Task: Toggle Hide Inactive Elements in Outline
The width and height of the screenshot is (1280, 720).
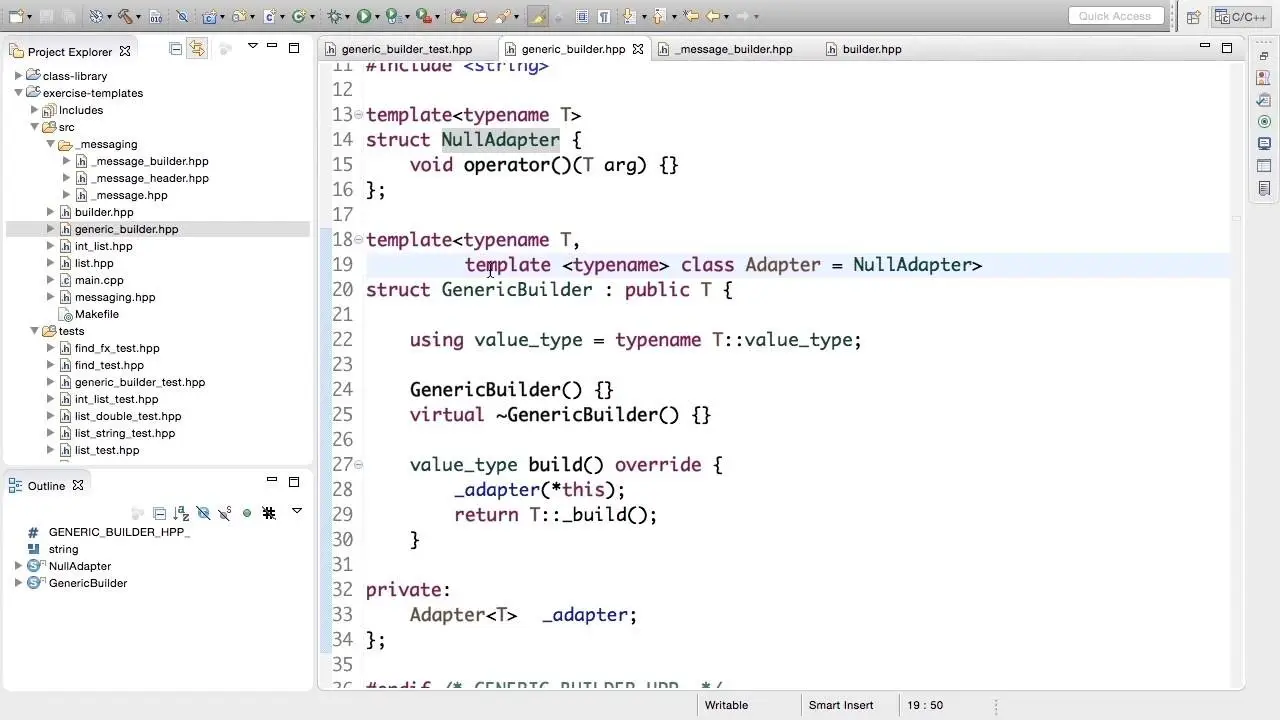Action: pyautogui.click(x=269, y=513)
